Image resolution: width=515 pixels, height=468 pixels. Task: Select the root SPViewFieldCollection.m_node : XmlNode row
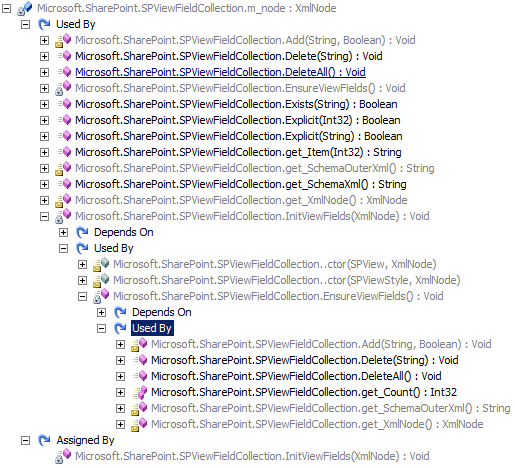pos(187,8)
